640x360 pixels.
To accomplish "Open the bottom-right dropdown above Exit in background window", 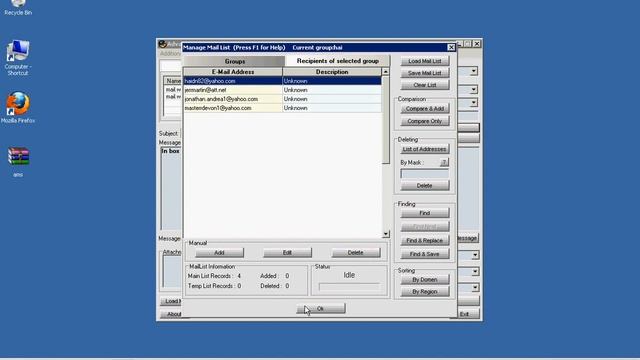I will pyautogui.click(x=475, y=288).
